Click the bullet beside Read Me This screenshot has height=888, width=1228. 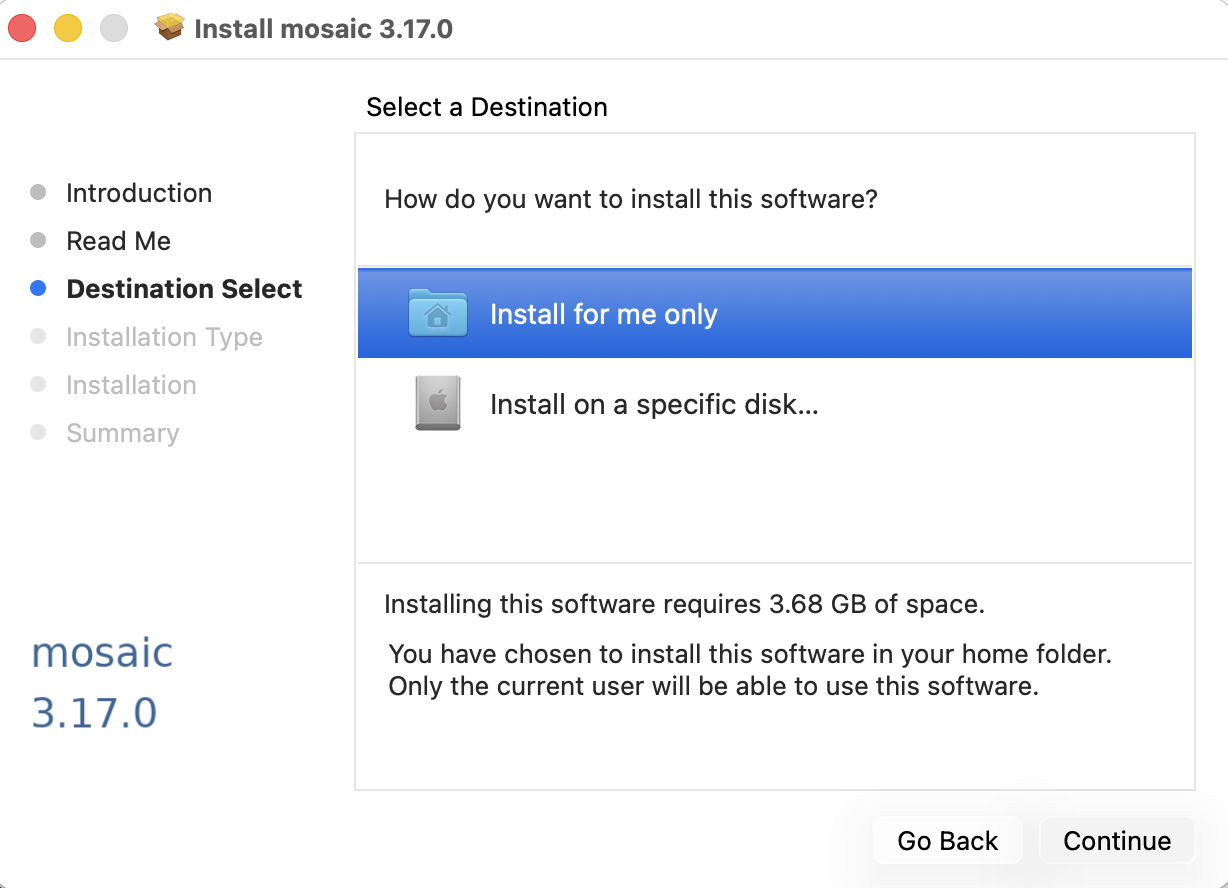pyautogui.click(x=38, y=241)
